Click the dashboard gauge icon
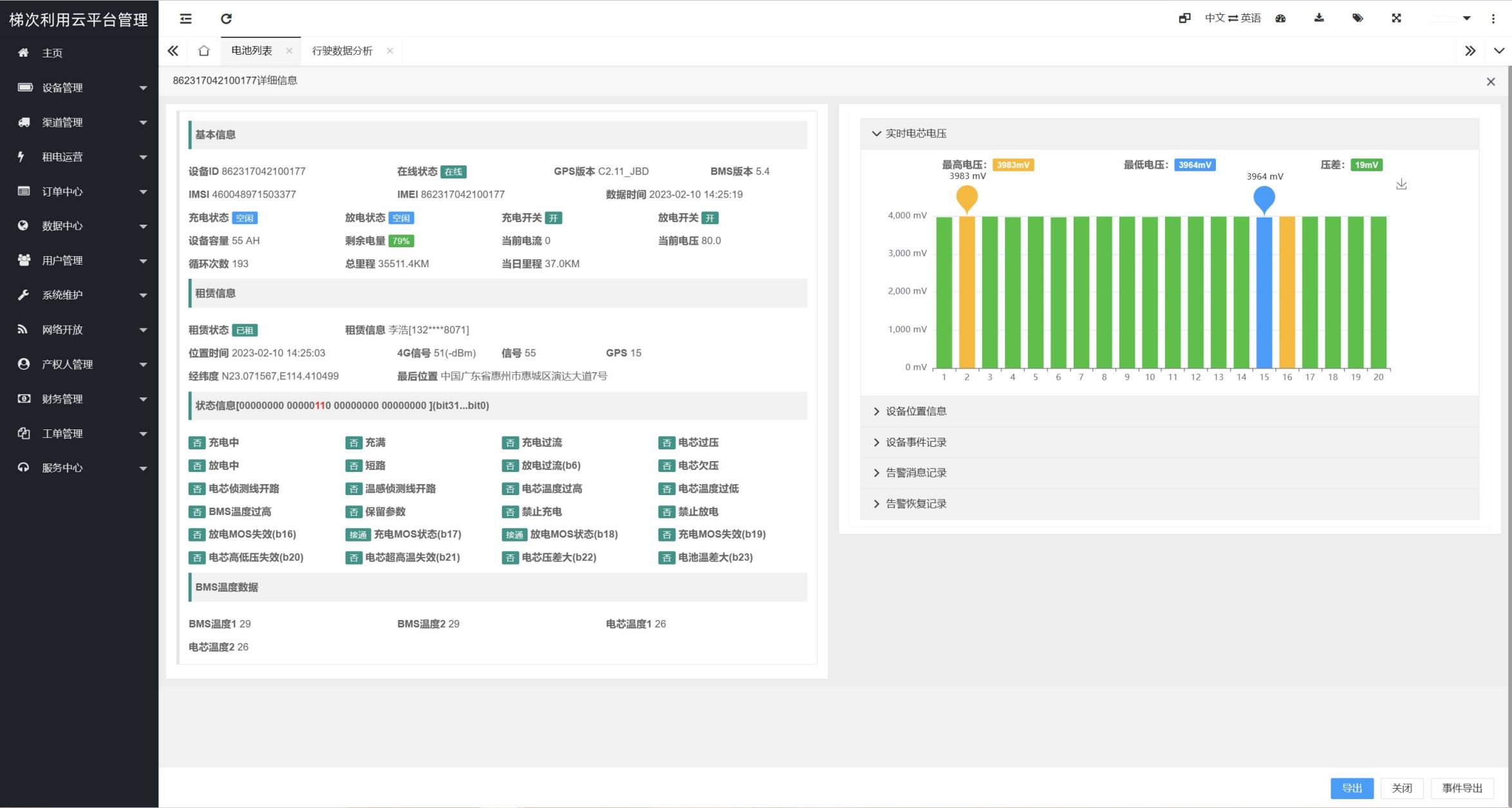This screenshot has height=808, width=1512. pos(1280,18)
